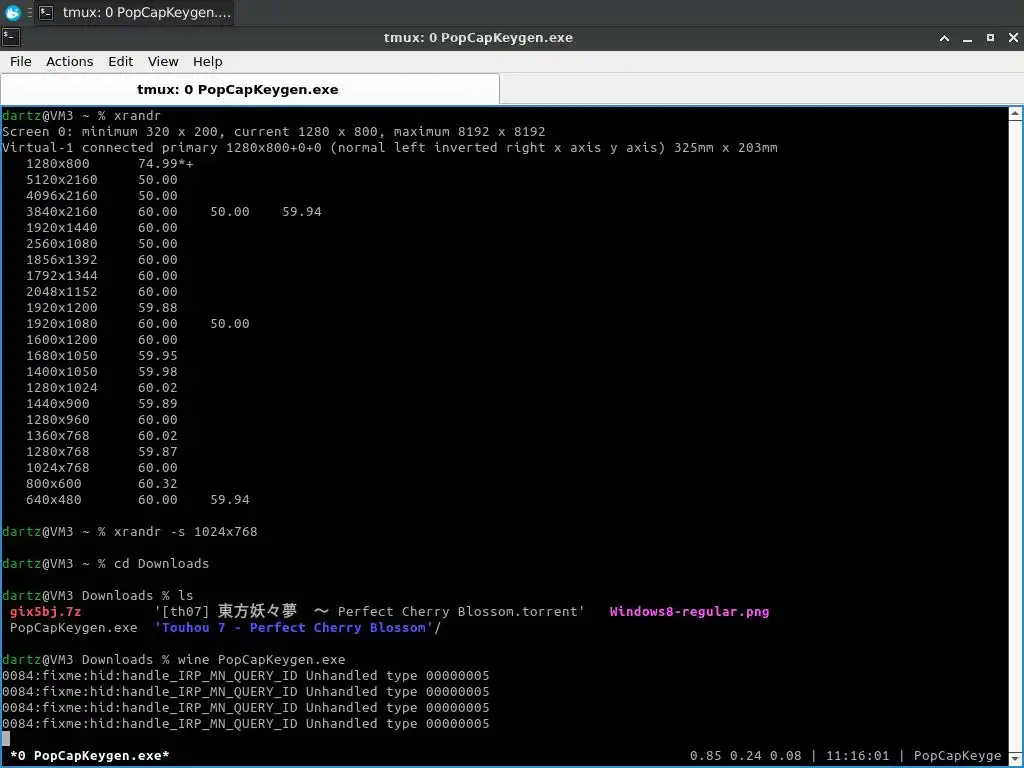This screenshot has width=1024, height=768.
Task: Click the 640x480 resolution entry
Action: click(54, 500)
